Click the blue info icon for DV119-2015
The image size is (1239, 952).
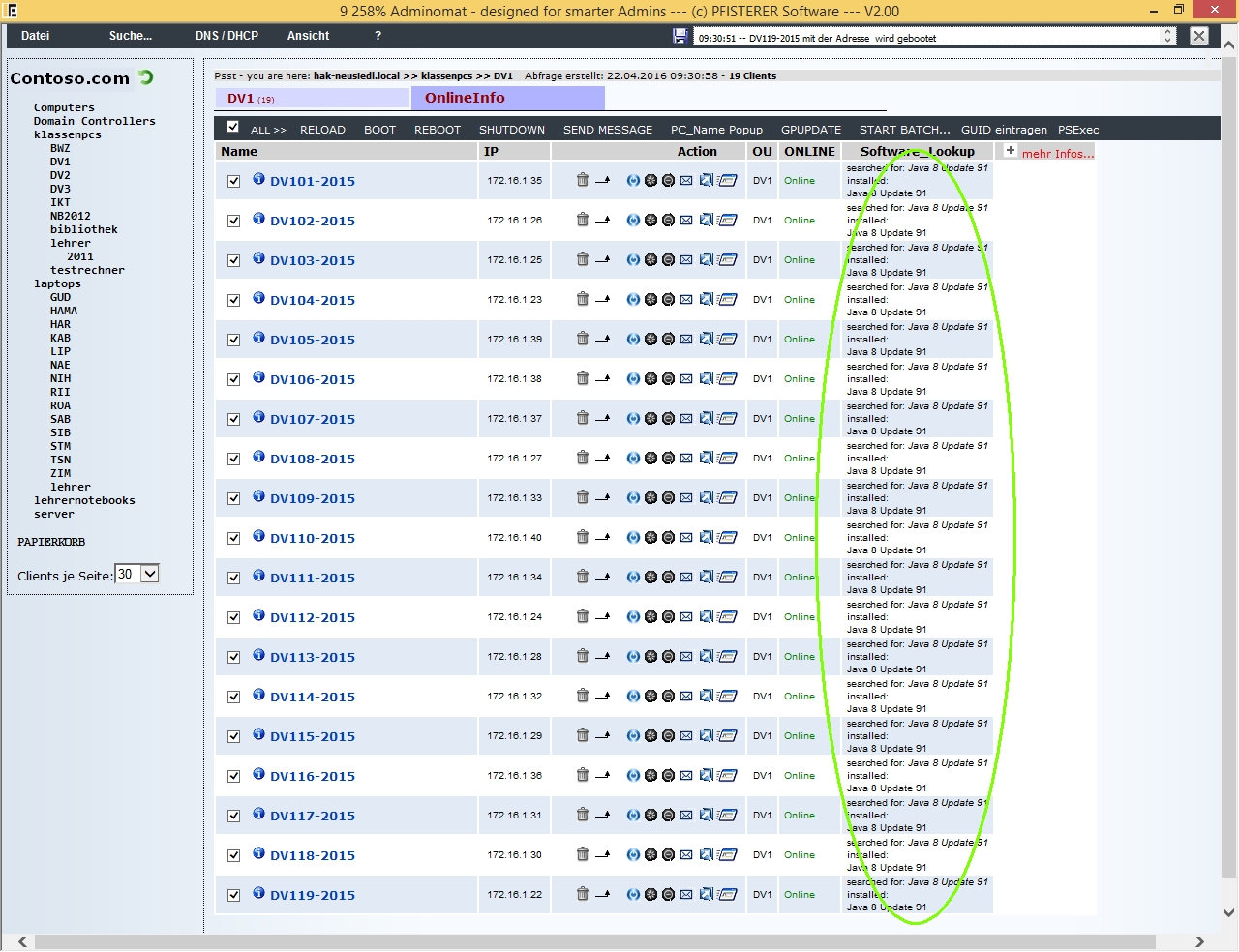[x=258, y=893]
